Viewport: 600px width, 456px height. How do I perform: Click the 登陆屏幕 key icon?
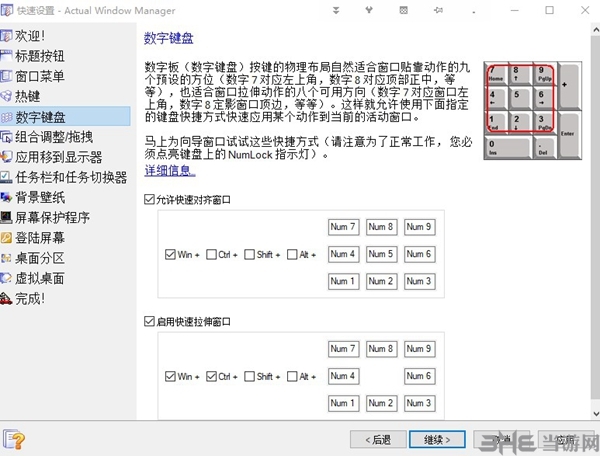pyautogui.click(x=6, y=238)
